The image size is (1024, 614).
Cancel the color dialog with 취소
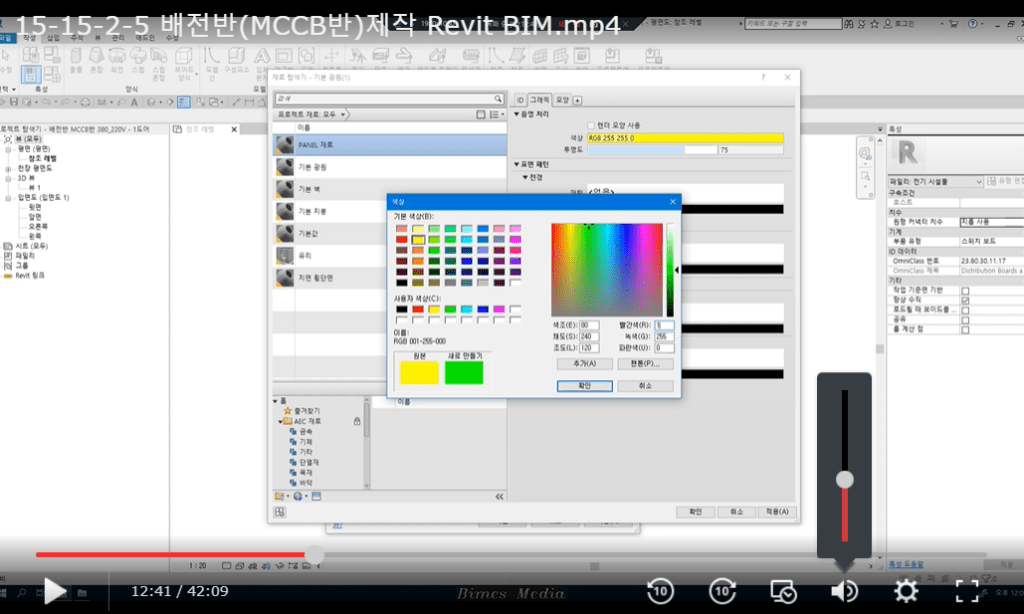point(645,386)
